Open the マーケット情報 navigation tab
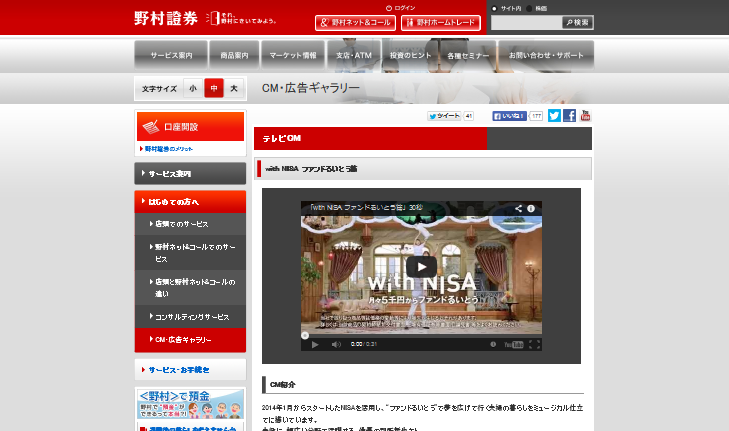 click(293, 55)
